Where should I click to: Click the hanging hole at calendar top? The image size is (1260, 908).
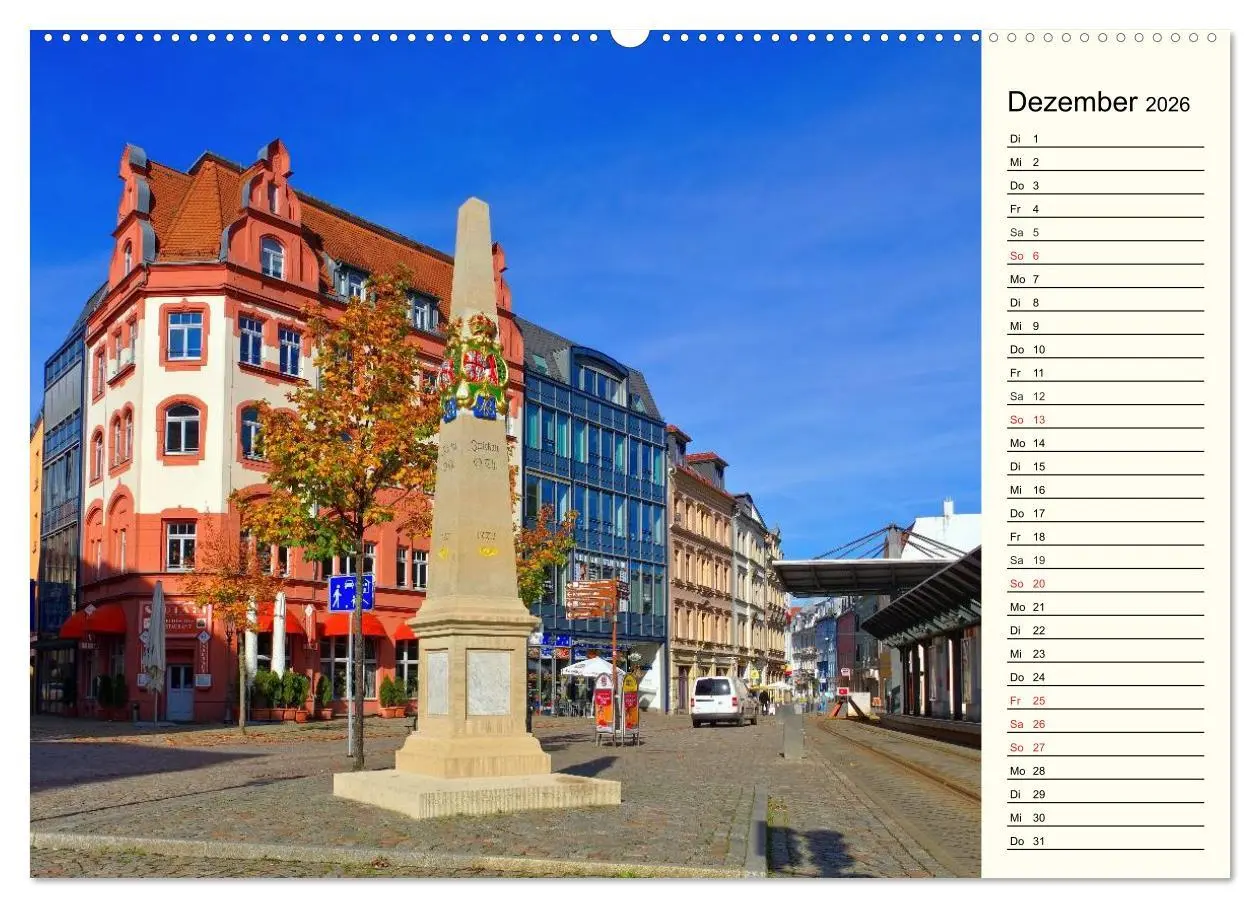(629, 39)
